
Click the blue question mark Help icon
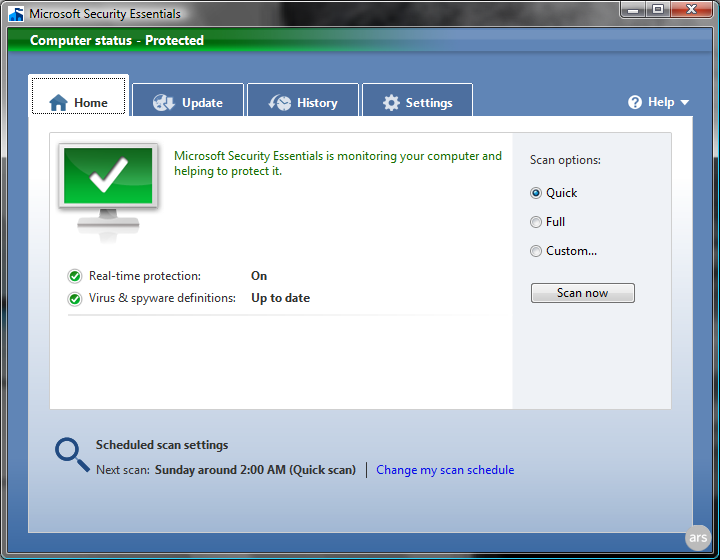(x=635, y=102)
